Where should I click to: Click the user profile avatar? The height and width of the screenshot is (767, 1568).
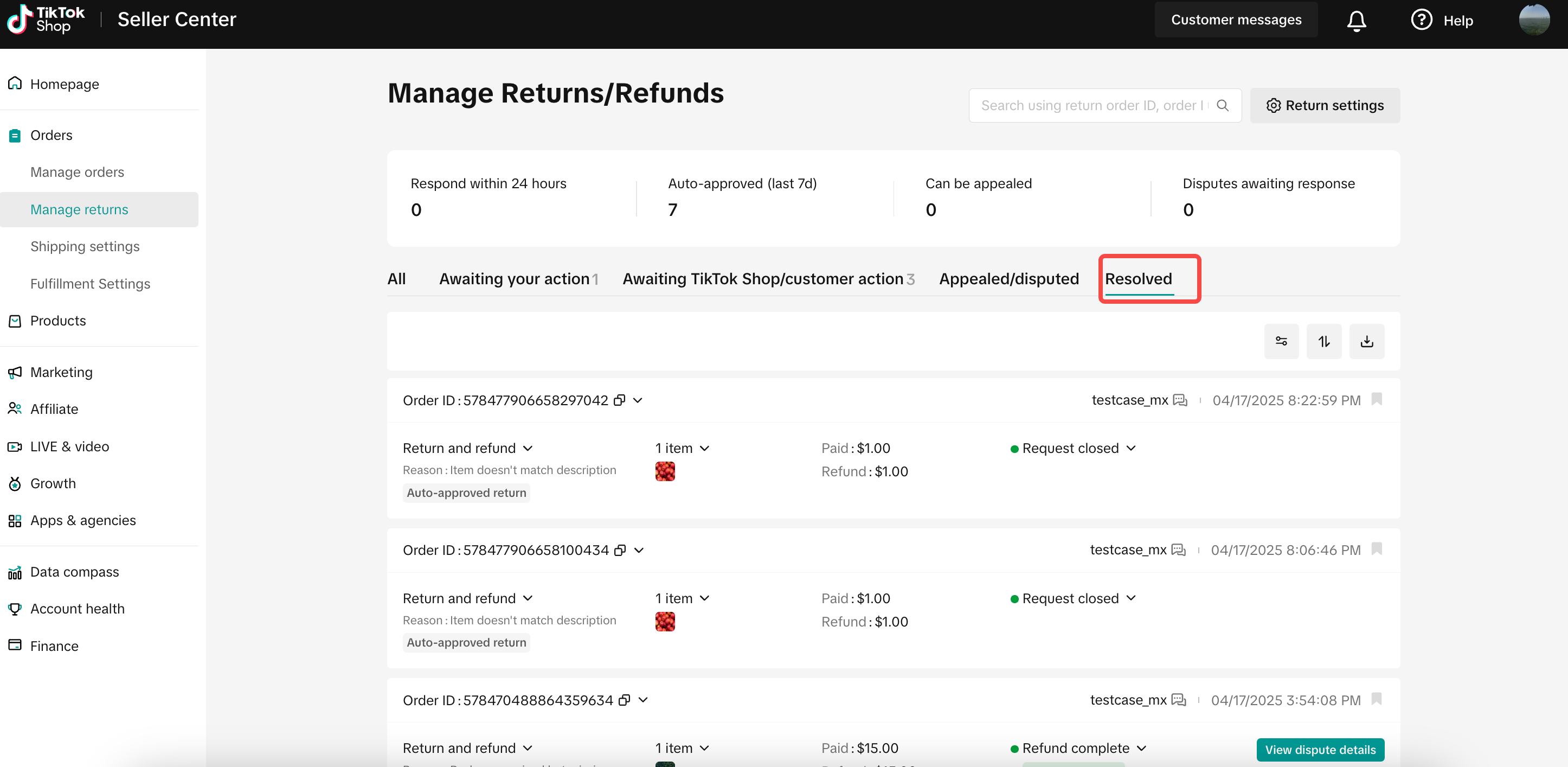click(1534, 20)
